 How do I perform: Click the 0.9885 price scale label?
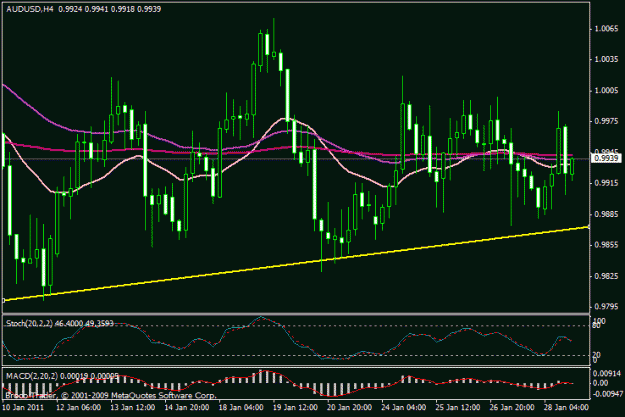tap(606, 214)
